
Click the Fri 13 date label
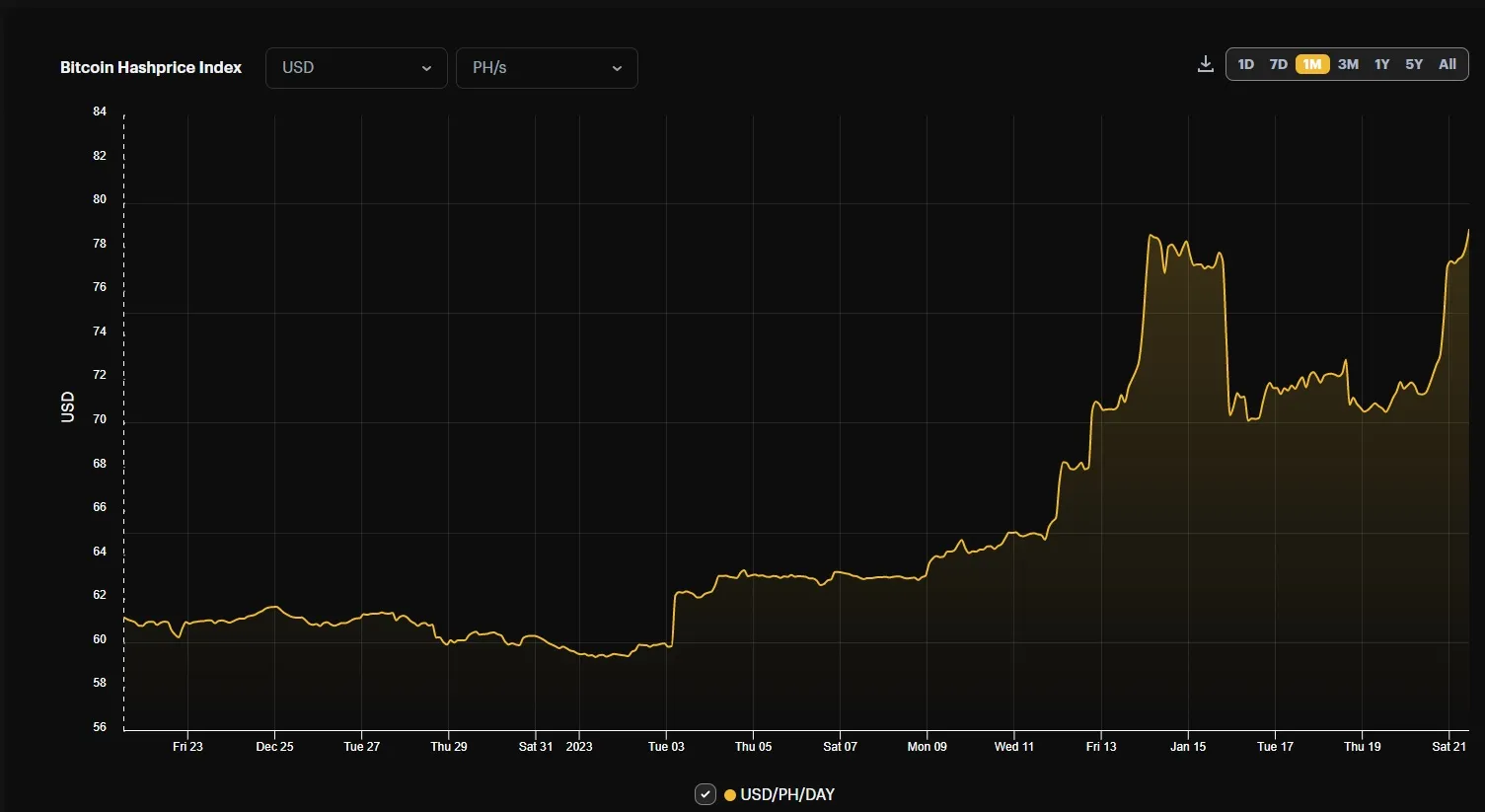click(1101, 747)
